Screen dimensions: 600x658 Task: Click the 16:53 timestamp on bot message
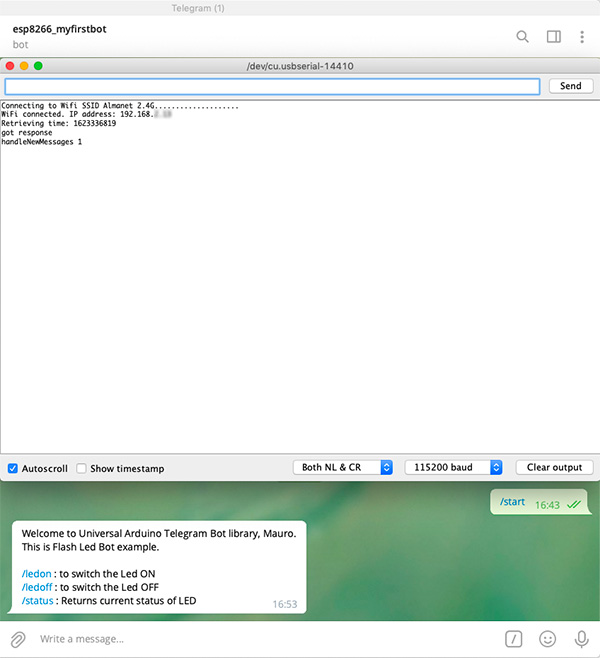285,604
